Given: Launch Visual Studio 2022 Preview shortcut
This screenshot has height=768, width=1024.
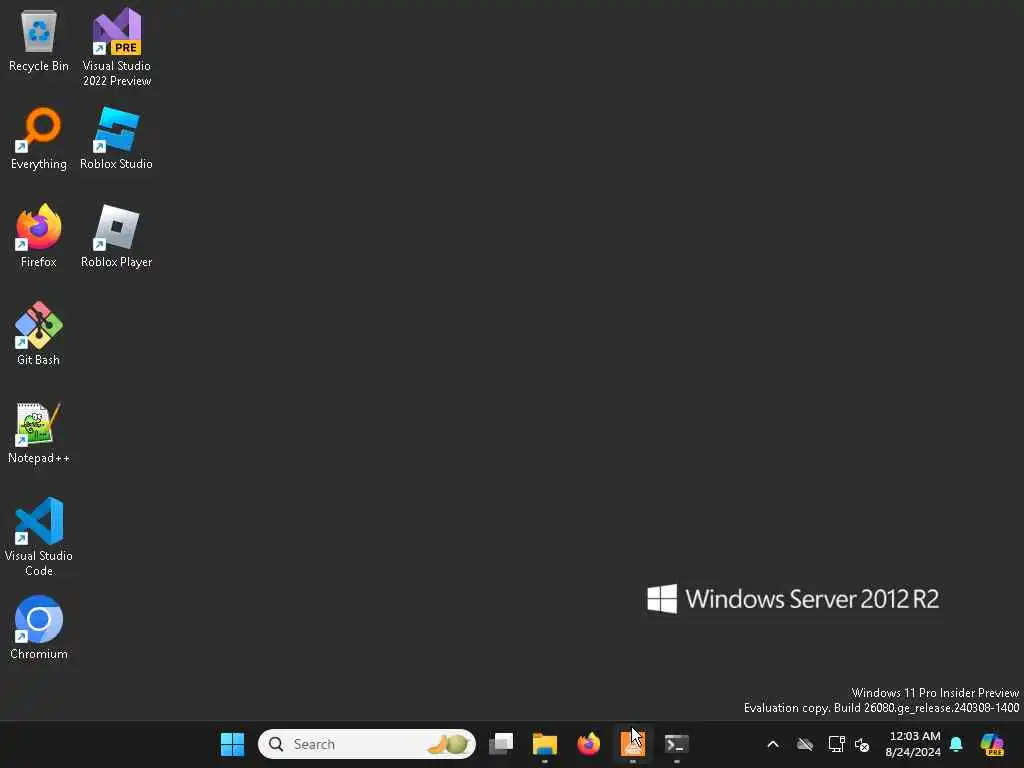Looking at the screenshot, I should tap(117, 47).
